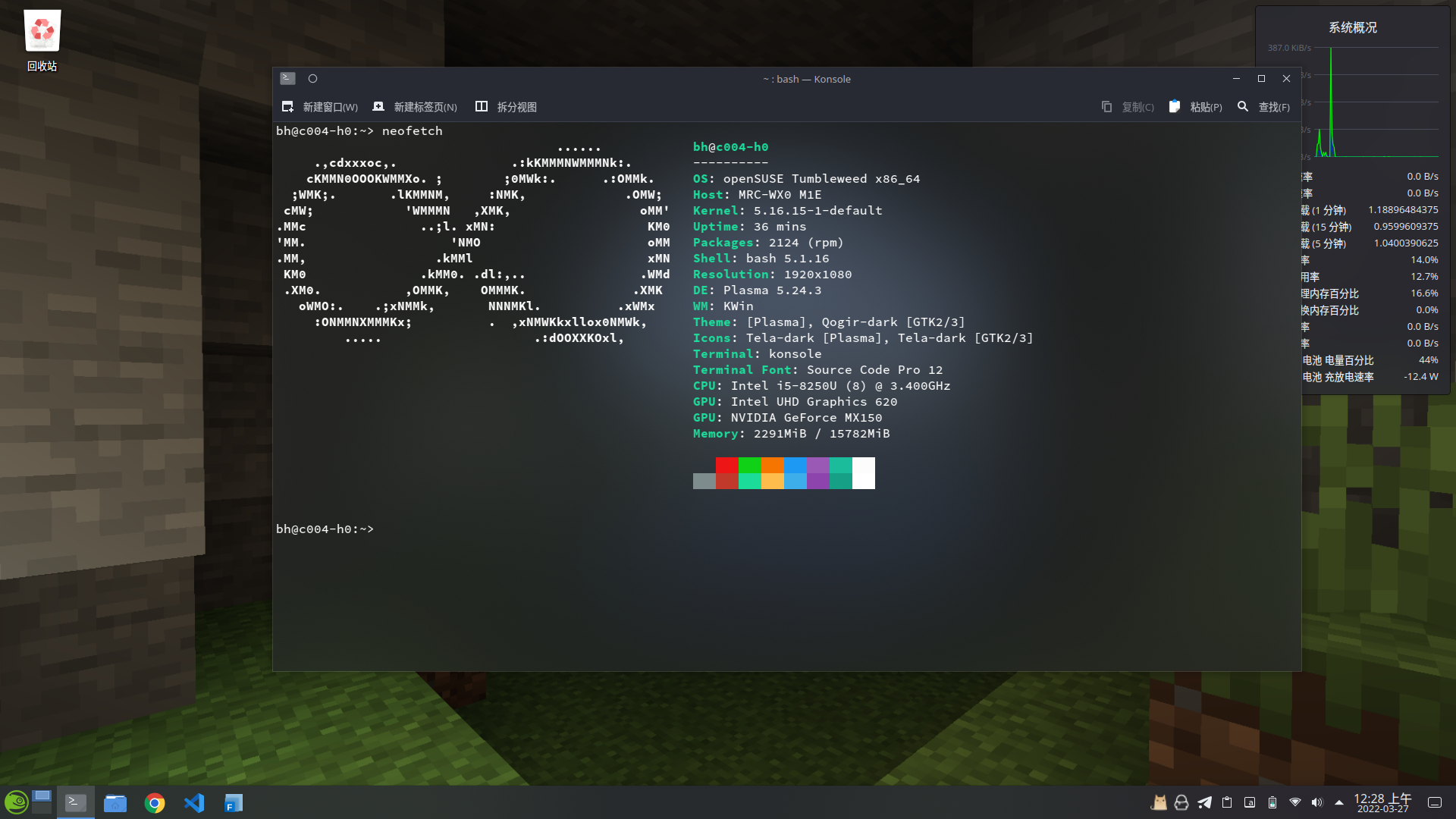The height and width of the screenshot is (819, 1456).
Task: Click the 387.0 KiB/s graph scale label
Action: (x=1289, y=48)
